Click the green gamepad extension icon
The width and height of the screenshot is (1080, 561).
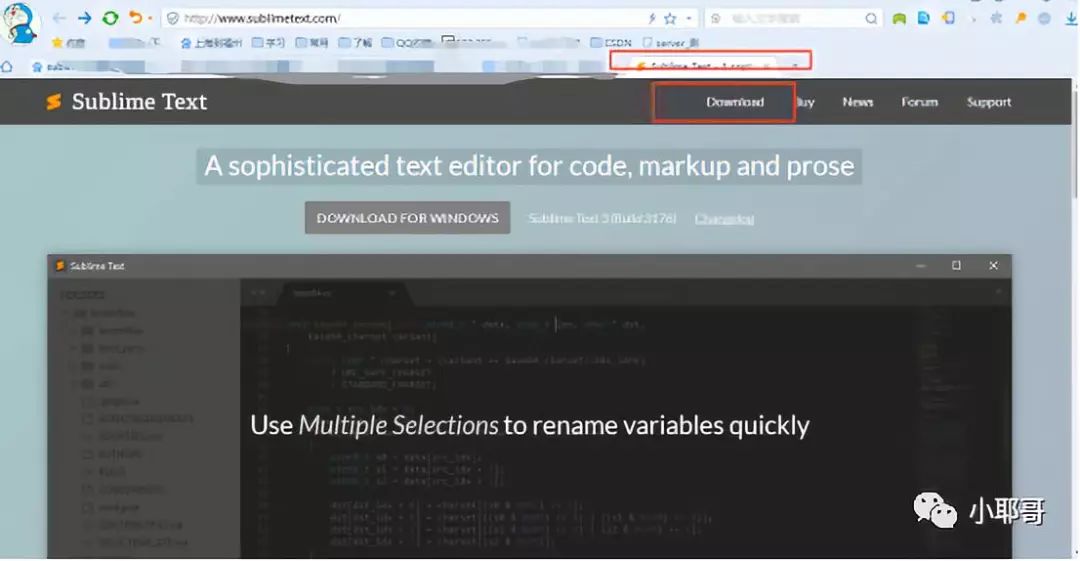click(899, 19)
